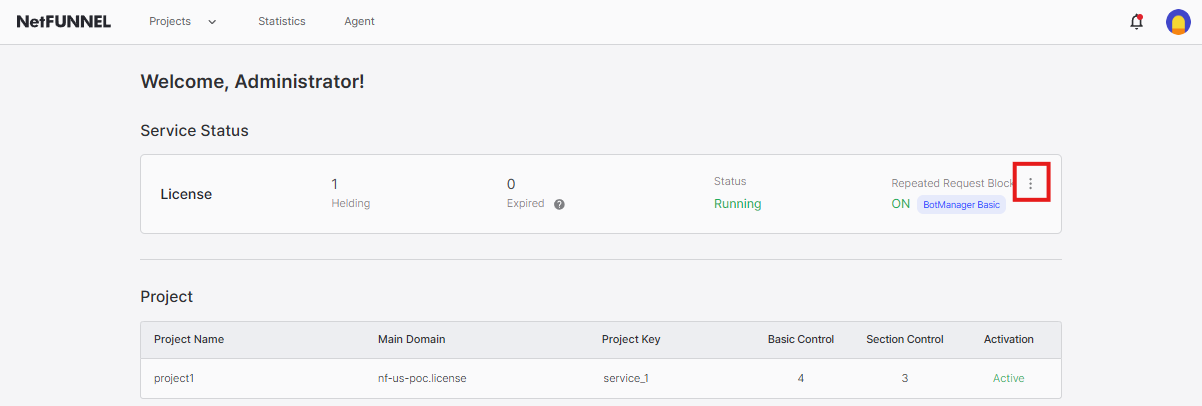
Task: Go to the Statistics page
Action: 281,21
